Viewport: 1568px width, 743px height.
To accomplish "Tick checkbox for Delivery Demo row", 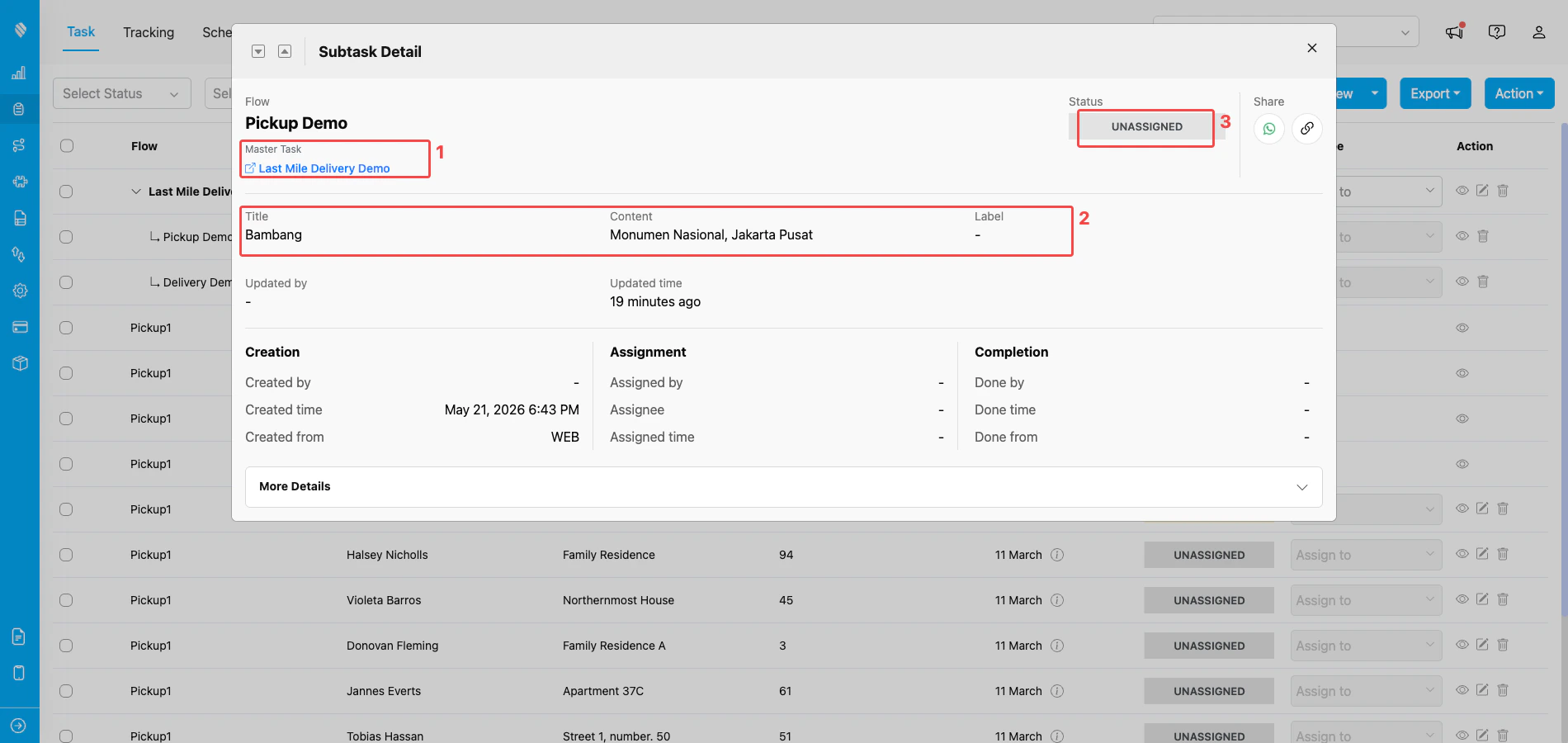I will click(66, 282).
